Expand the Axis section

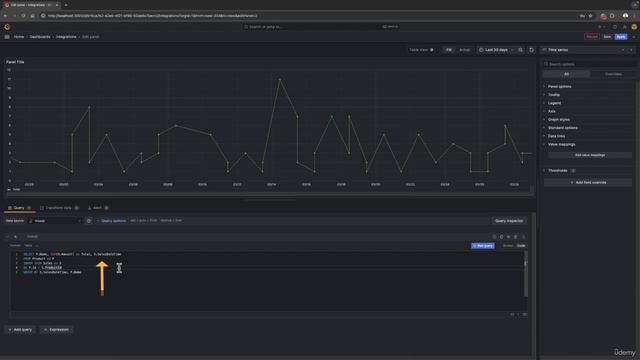point(551,111)
